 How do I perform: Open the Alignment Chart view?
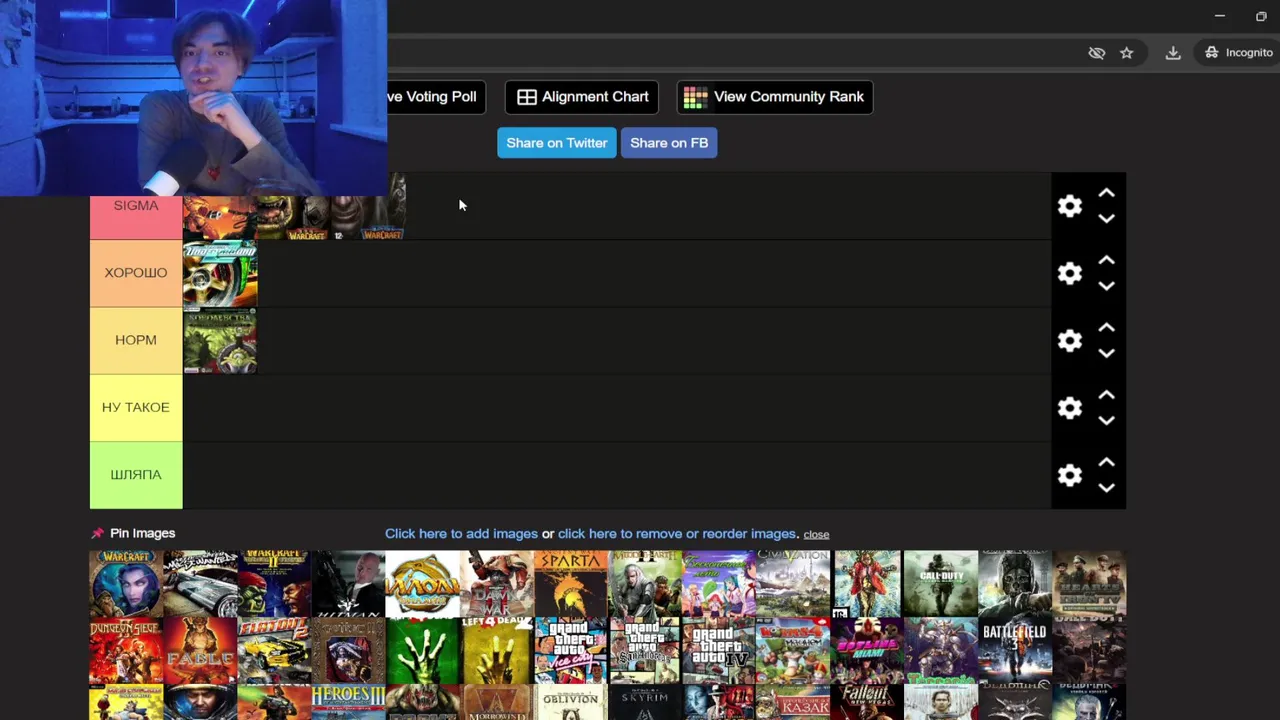click(x=582, y=97)
